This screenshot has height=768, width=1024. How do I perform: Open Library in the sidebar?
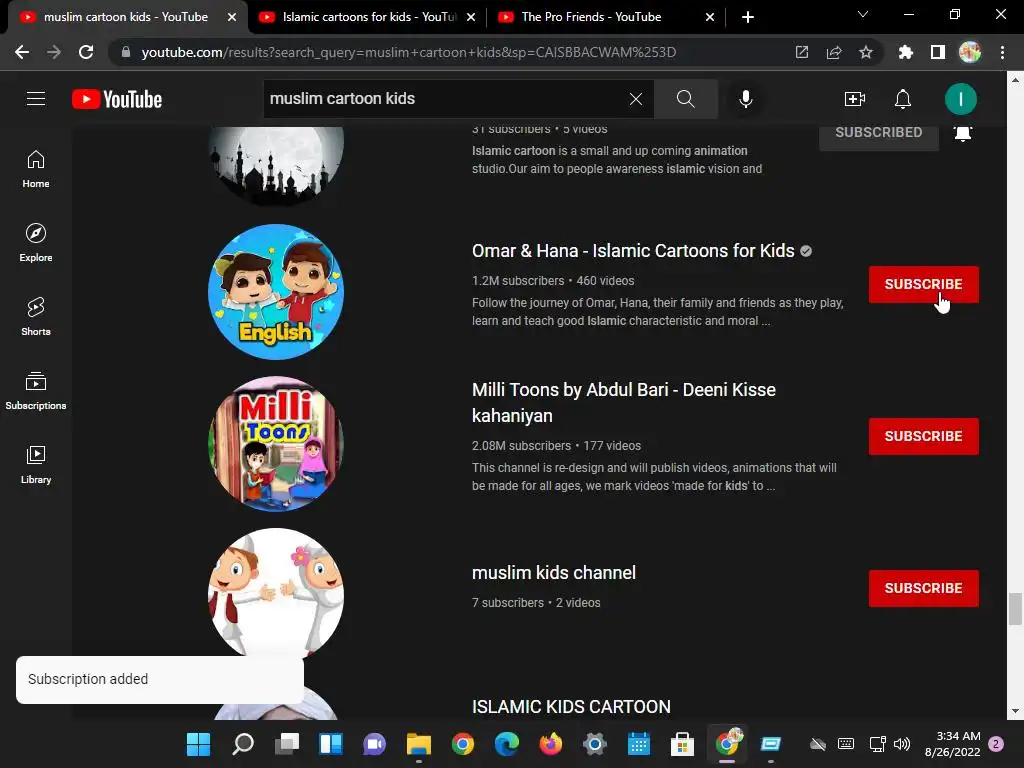pos(36,464)
